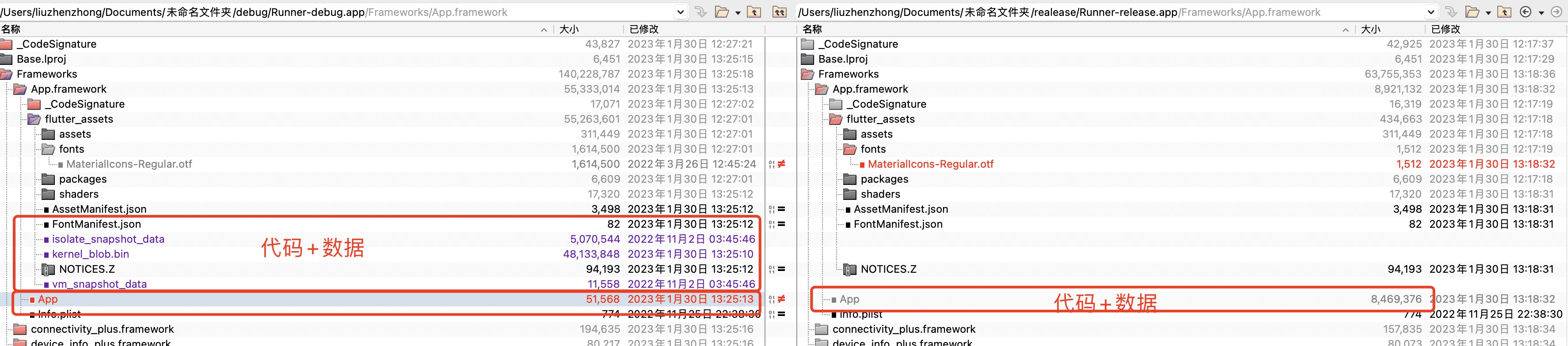
Task: Click the left assets folder icon
Action: point(49,134)
